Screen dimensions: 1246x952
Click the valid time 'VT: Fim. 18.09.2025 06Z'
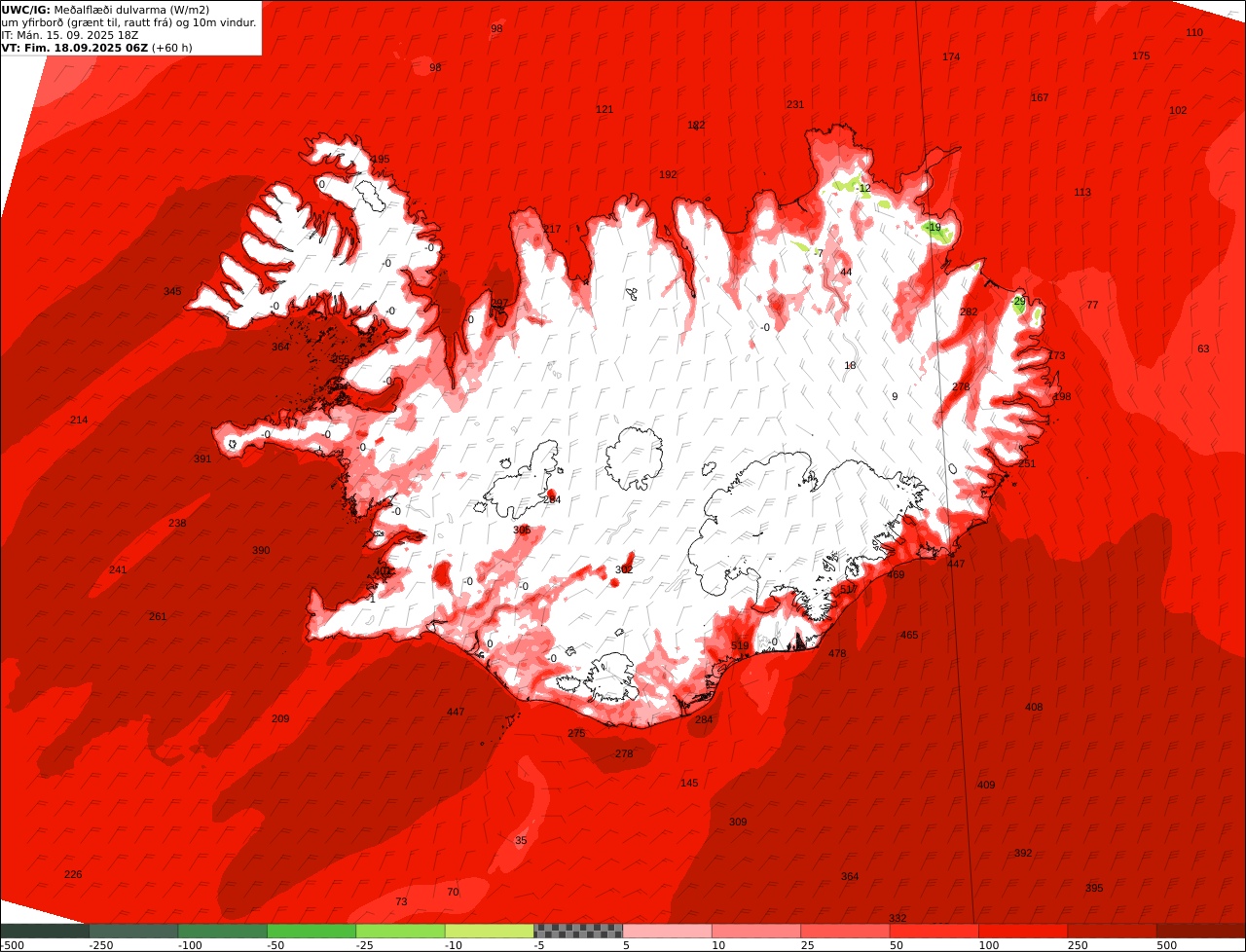(x=76, y=48)
